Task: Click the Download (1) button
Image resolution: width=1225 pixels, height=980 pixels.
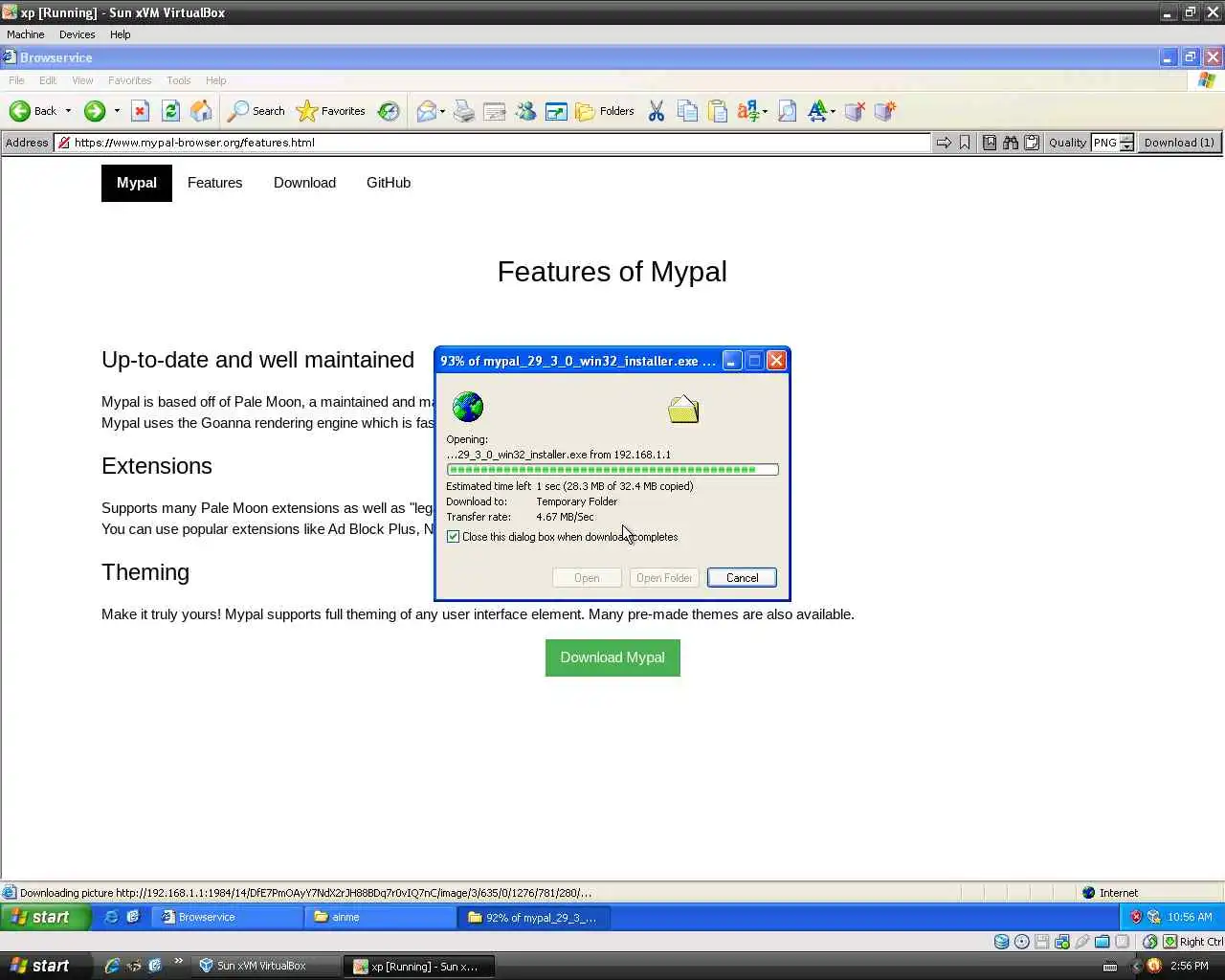Action: [x=1179, y=143]
